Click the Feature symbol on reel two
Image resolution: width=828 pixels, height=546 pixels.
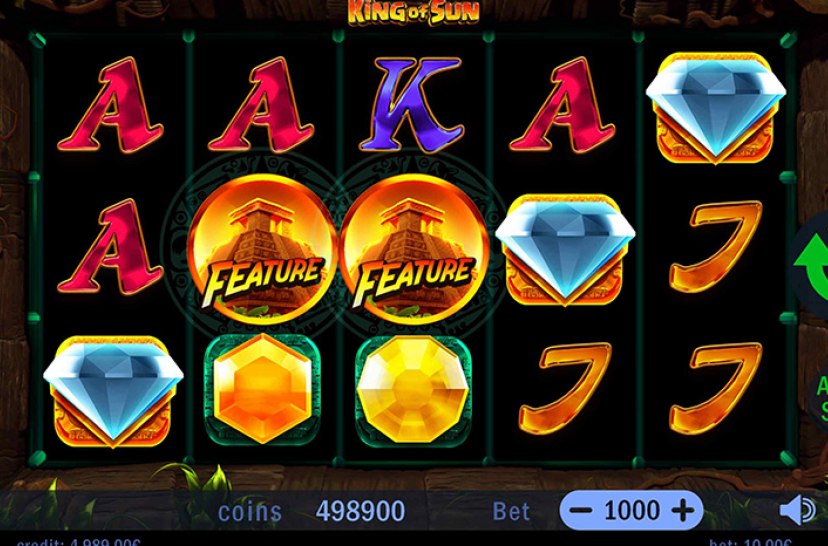261,248
